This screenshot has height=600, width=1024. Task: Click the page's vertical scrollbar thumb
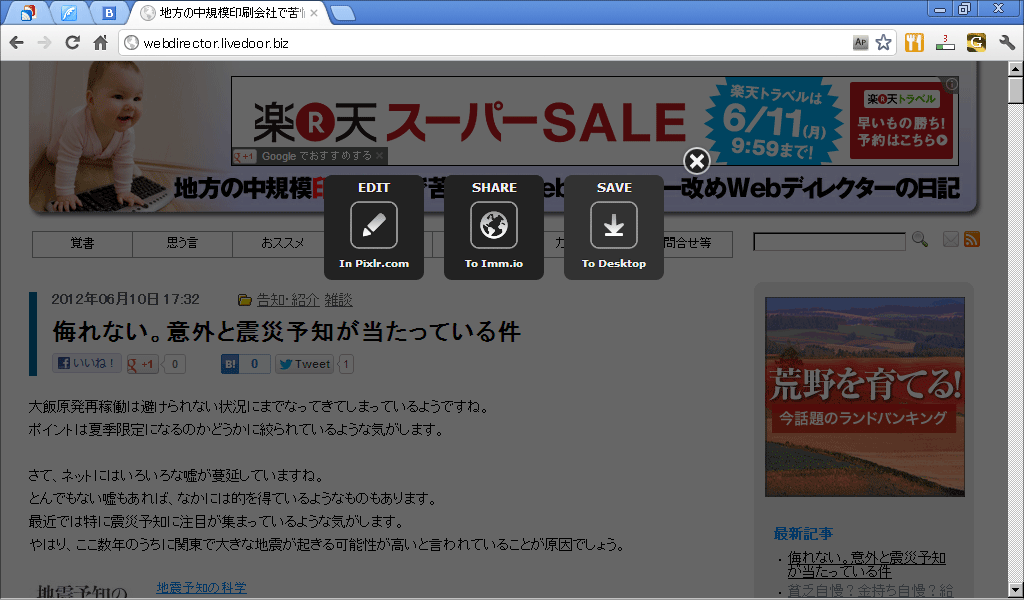tap(1016, 90)
